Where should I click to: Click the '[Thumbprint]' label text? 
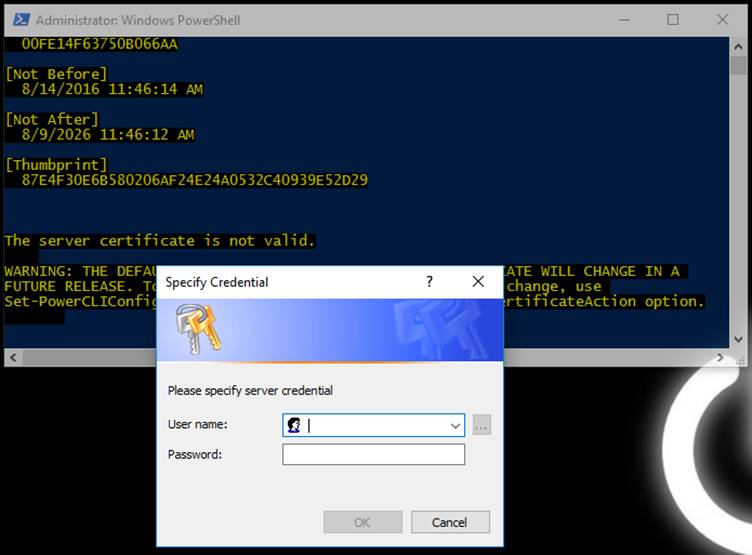click(56, 165)
